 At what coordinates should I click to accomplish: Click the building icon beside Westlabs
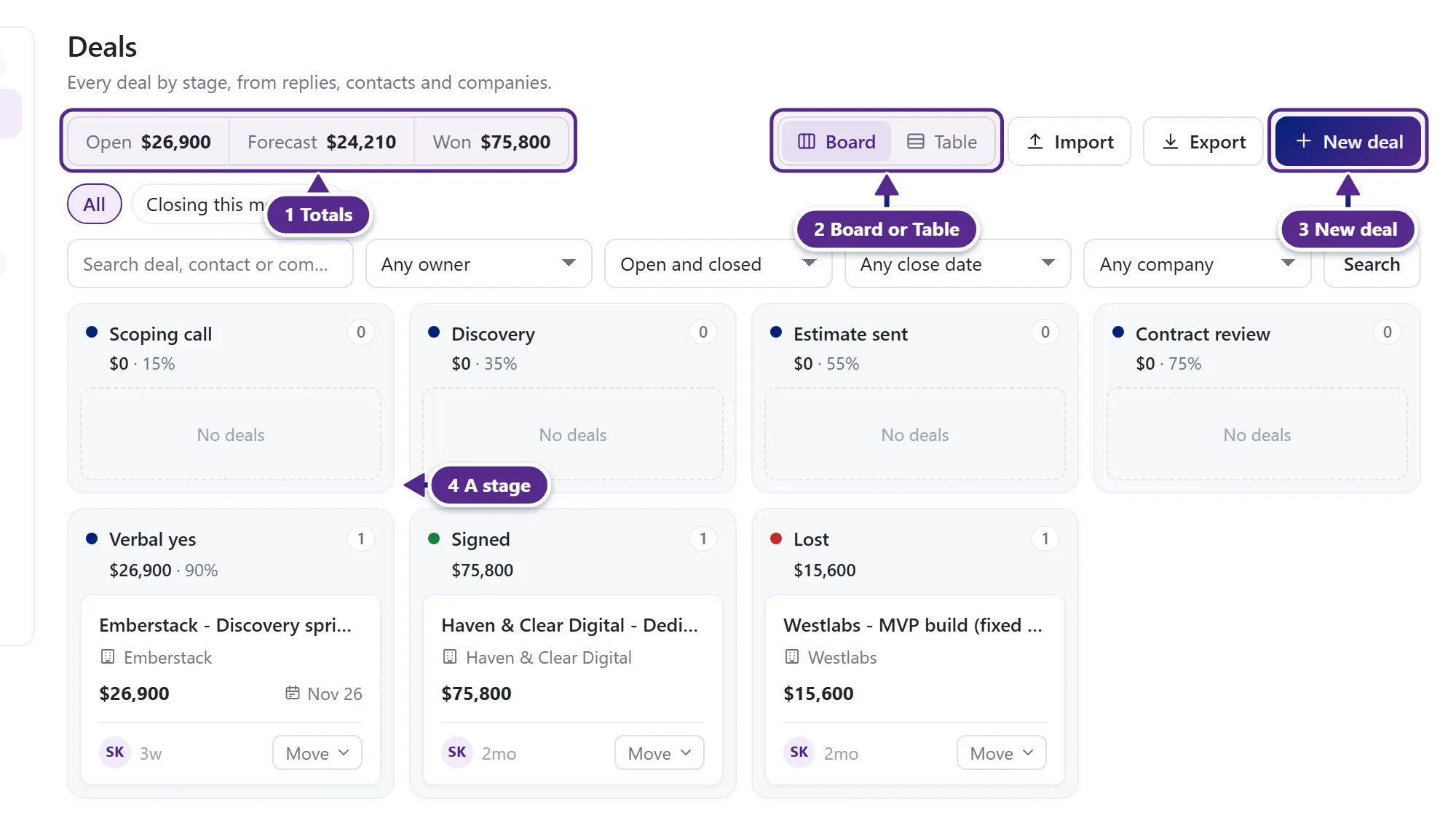[792, 657]
